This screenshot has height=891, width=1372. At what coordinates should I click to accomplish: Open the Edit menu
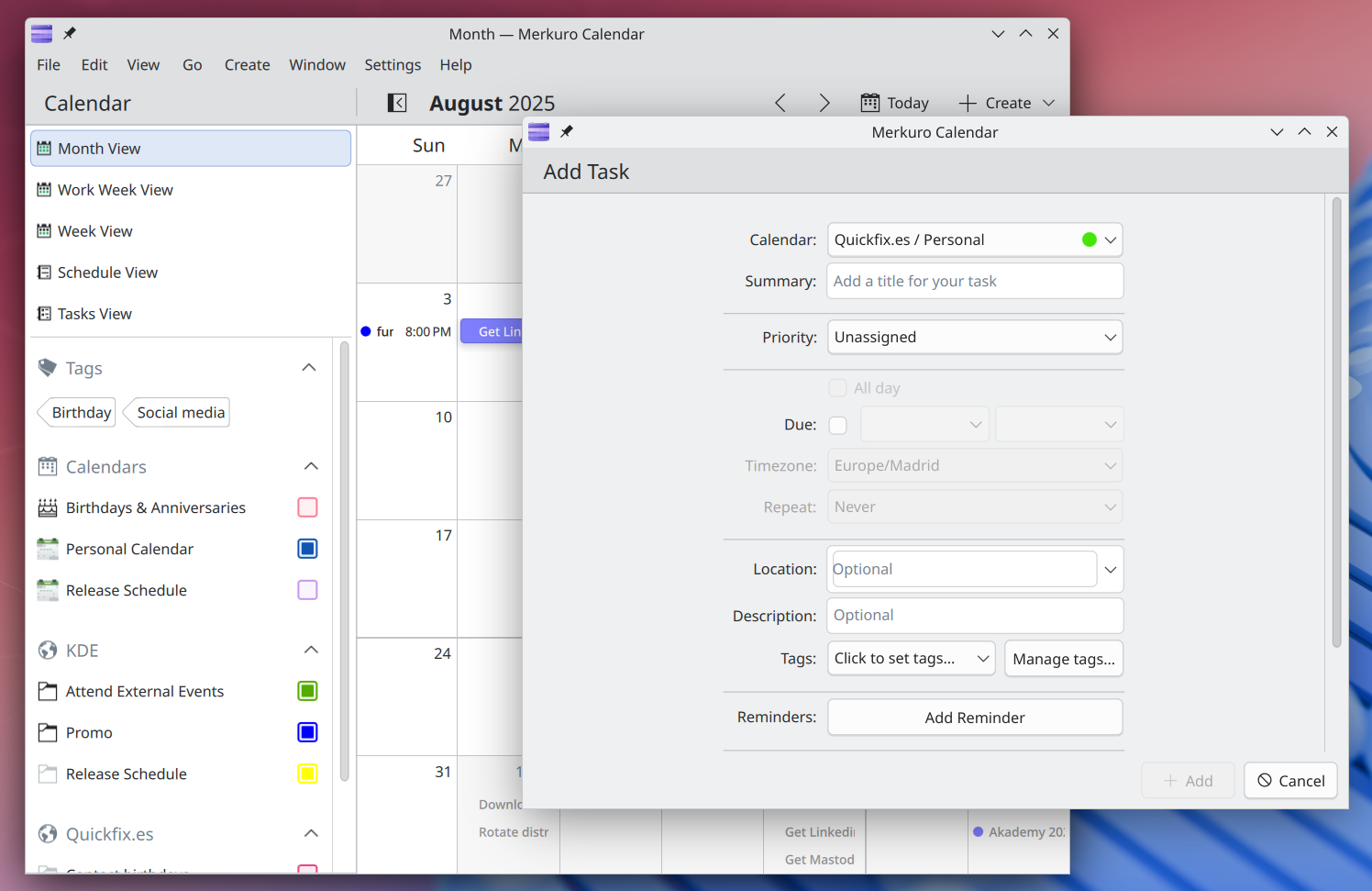(x=94, y=65)
